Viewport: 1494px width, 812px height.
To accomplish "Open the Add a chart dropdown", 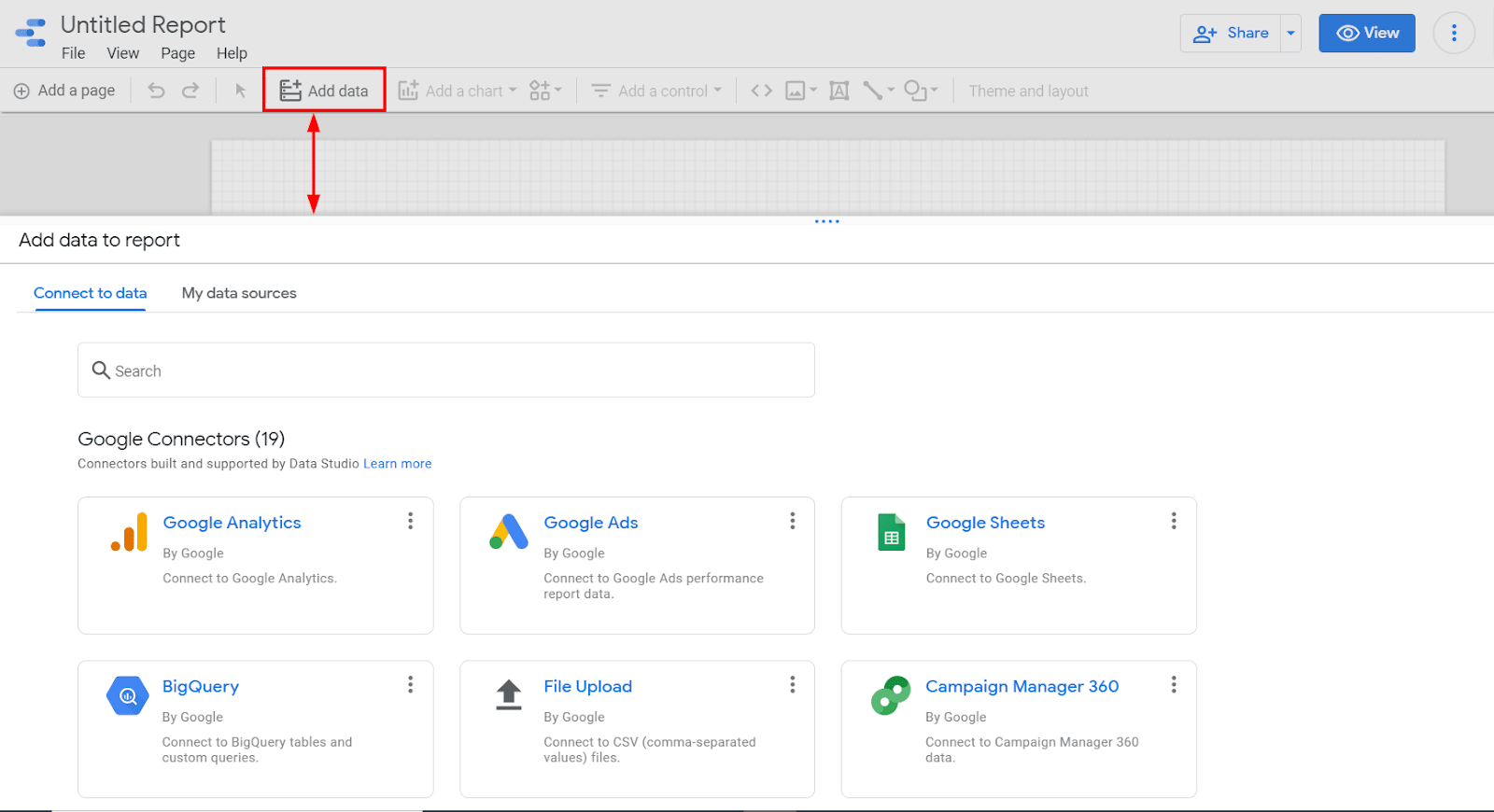I will coord(458,91).
